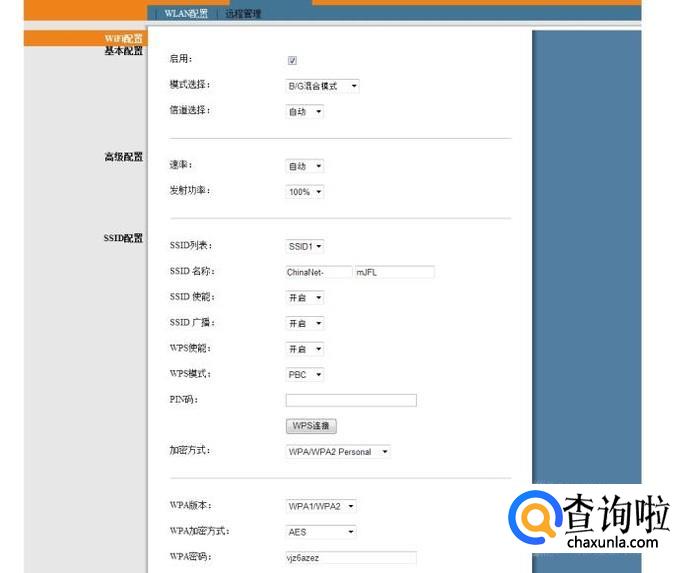Click the SSID name field containing mJFL

pos(394,272)
